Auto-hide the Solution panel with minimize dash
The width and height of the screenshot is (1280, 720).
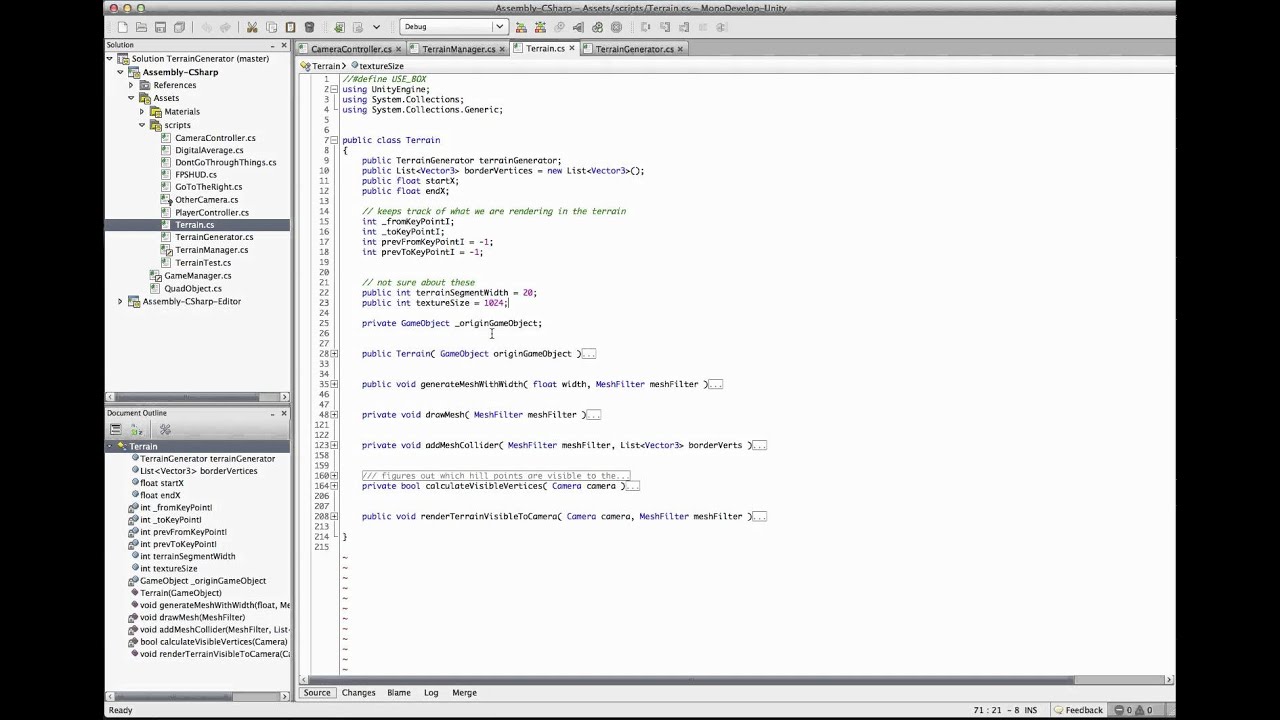pyautogui.click(x=272, y=45)
